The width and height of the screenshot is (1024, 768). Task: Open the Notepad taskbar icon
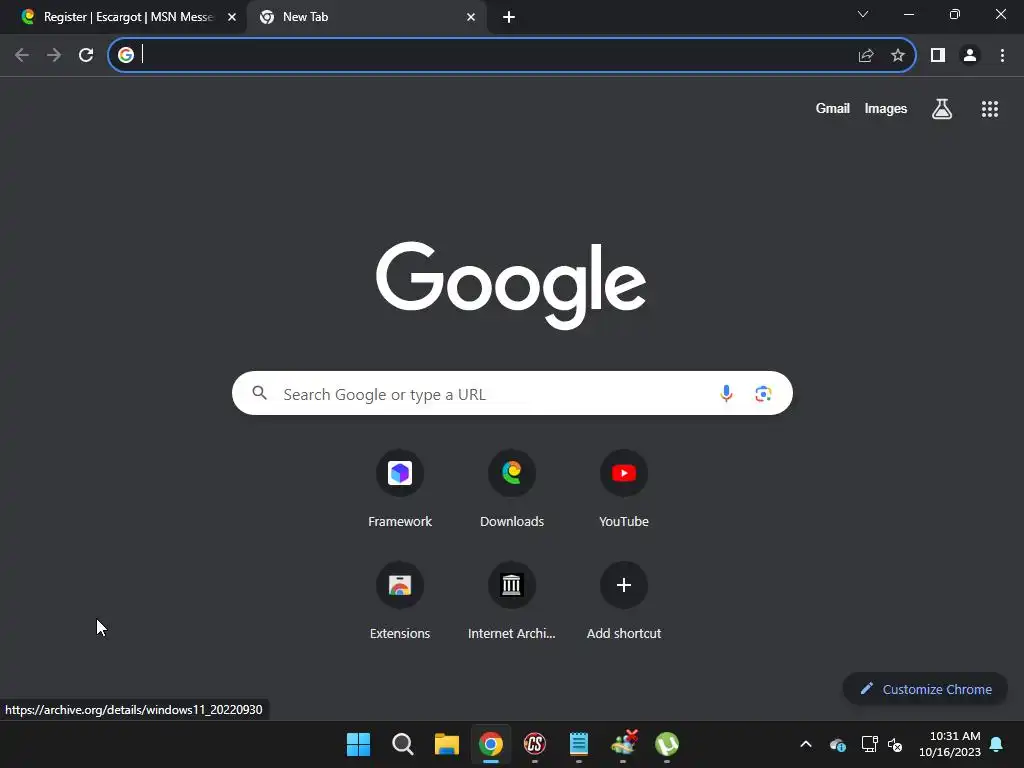pos(579,744)
